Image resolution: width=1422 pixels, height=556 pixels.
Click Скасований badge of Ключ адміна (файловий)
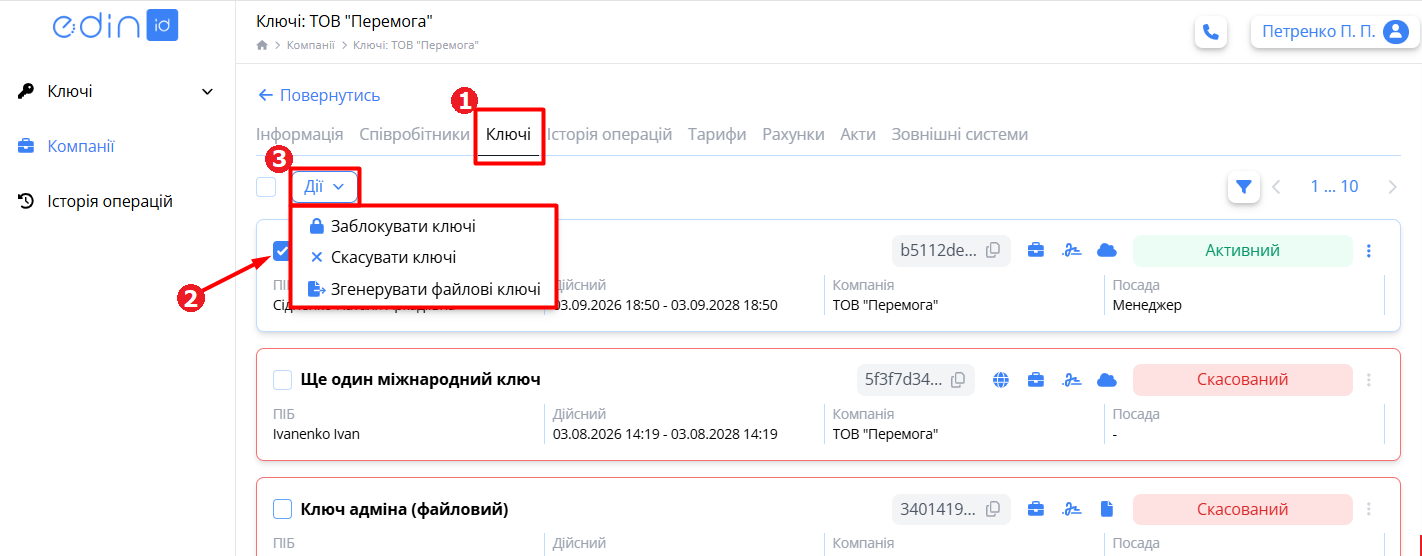[x=1242, y=509]
